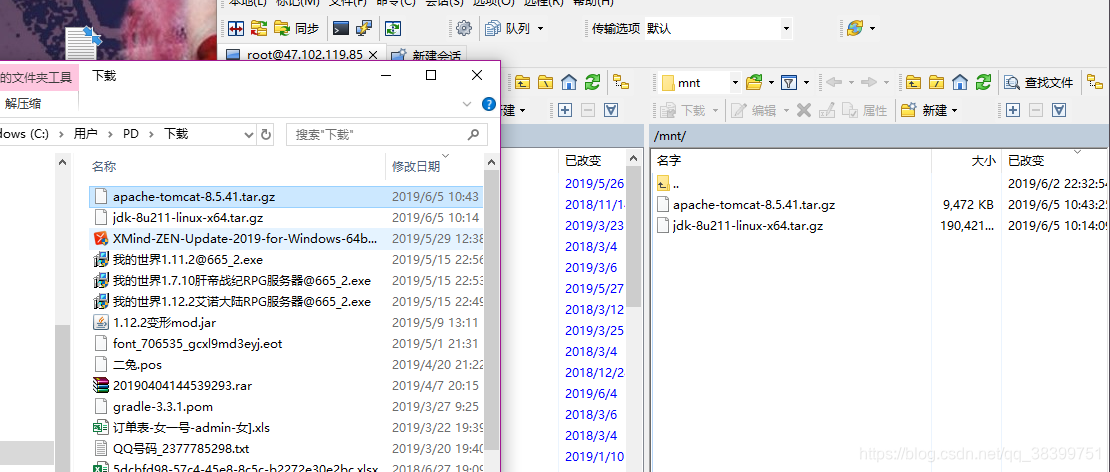This screenshot has width=1110, height=472.
Task: Sort Explorer files by 修改日期 column
Action: tap(416, 167)
